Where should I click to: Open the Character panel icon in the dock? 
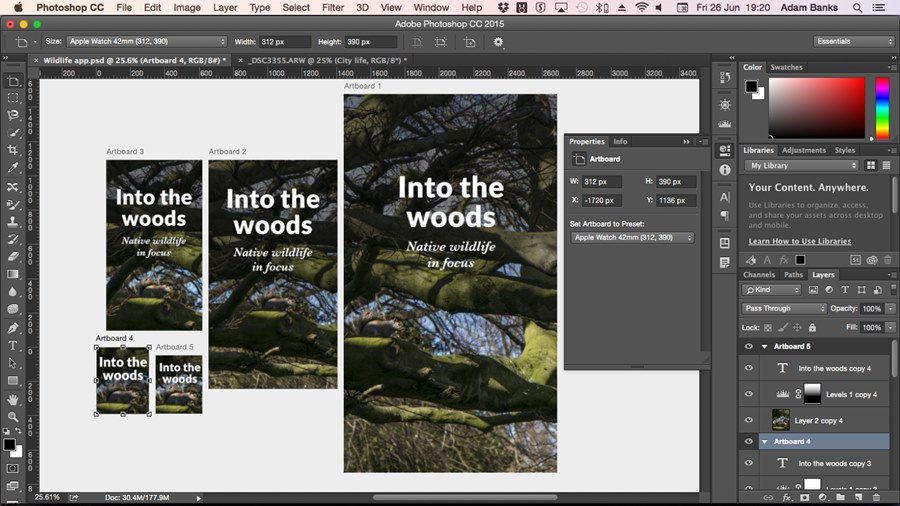click(x=725, y=197)
